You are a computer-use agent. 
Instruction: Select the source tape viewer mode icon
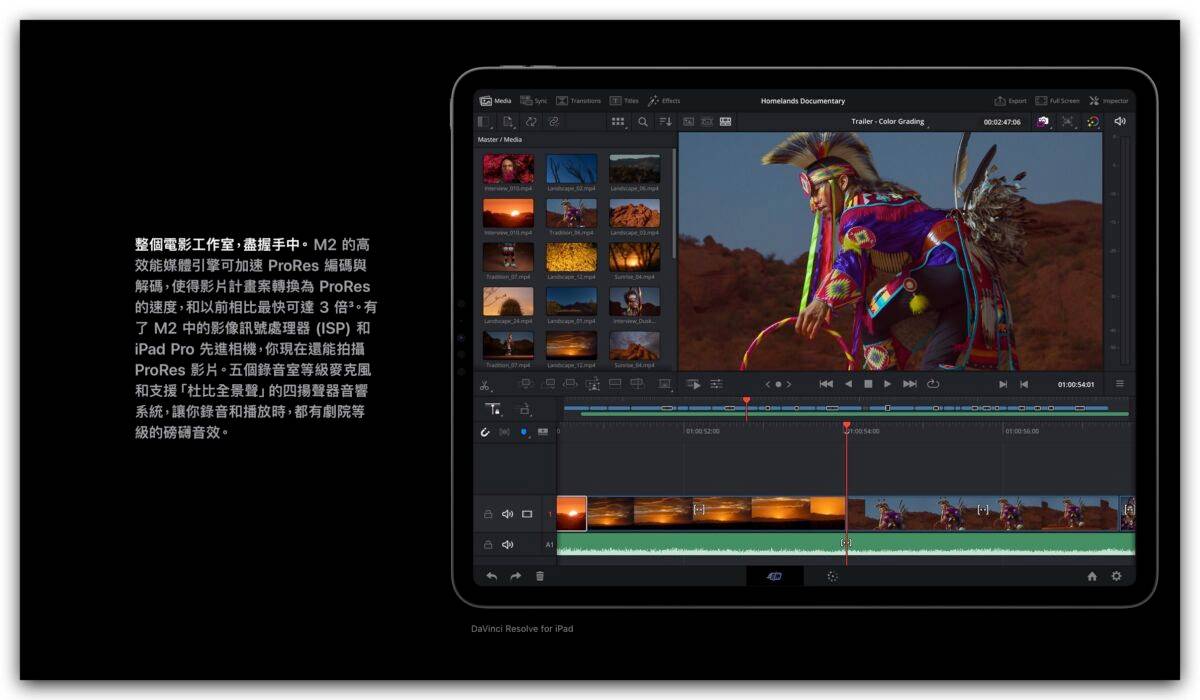(x=707, y=122)
